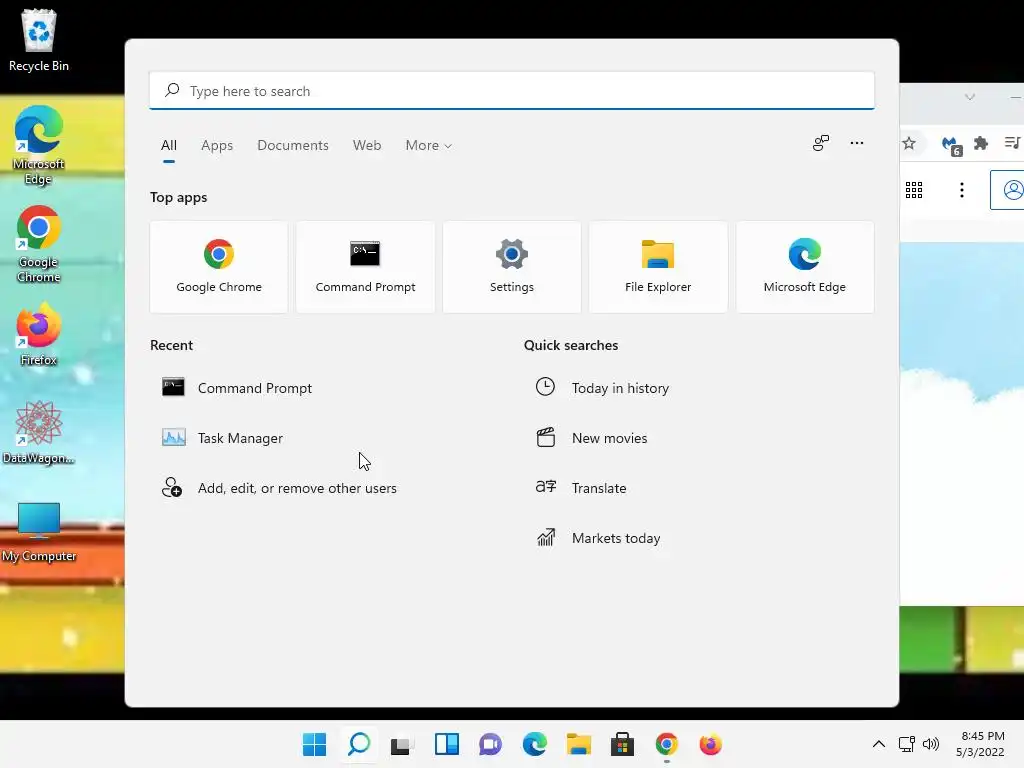Image resolution: width=1024 pixels, height=768 pixels.
Task: Click the search feedback/accounts icon
Action: (x=821, y=143)
